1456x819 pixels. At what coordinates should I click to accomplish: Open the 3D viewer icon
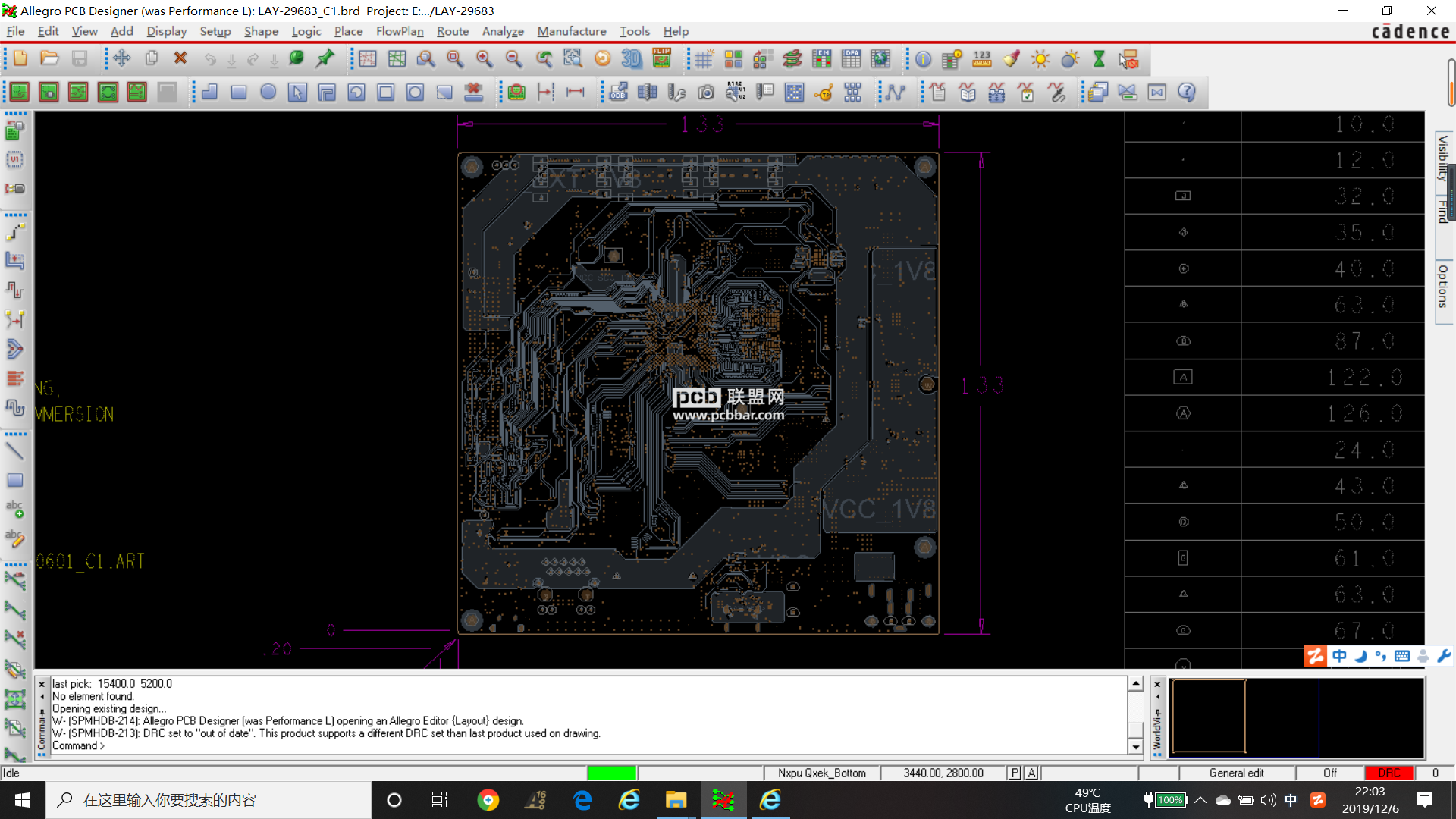coord(632,59)
